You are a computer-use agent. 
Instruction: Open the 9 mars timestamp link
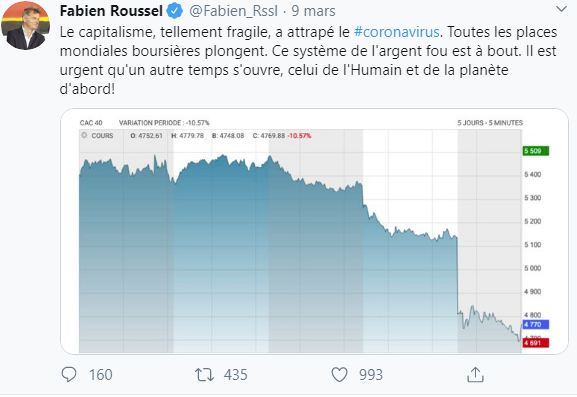[314, 11]
